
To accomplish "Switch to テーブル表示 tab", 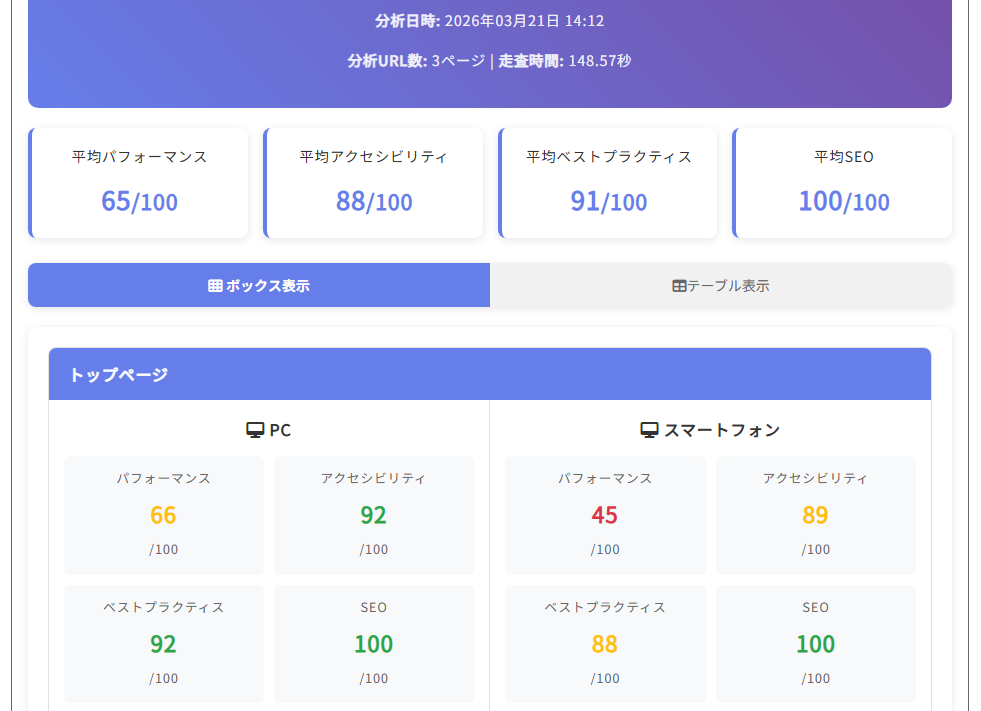I will coord(721,285).
